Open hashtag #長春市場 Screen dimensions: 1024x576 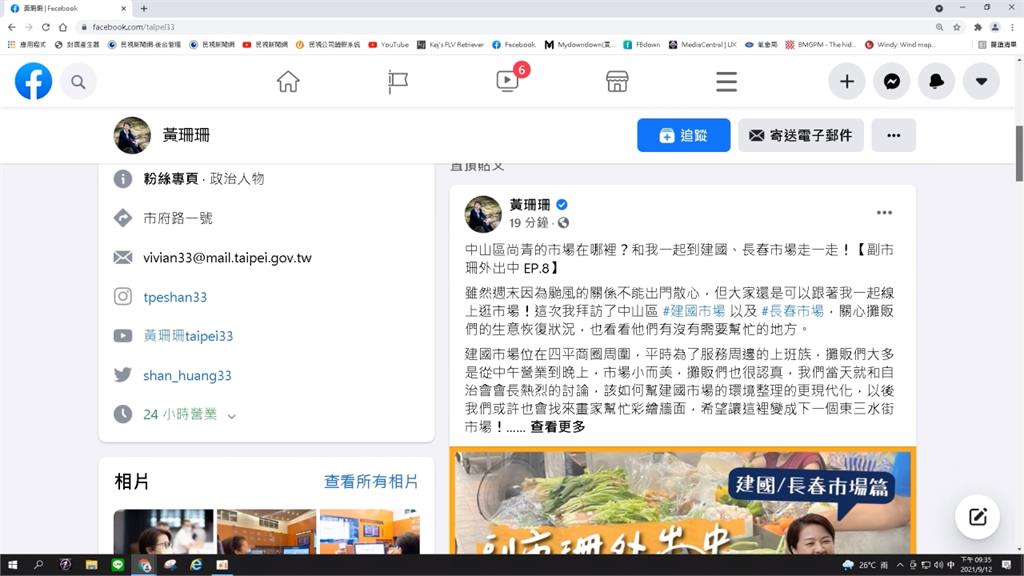[x=792, y=311]
